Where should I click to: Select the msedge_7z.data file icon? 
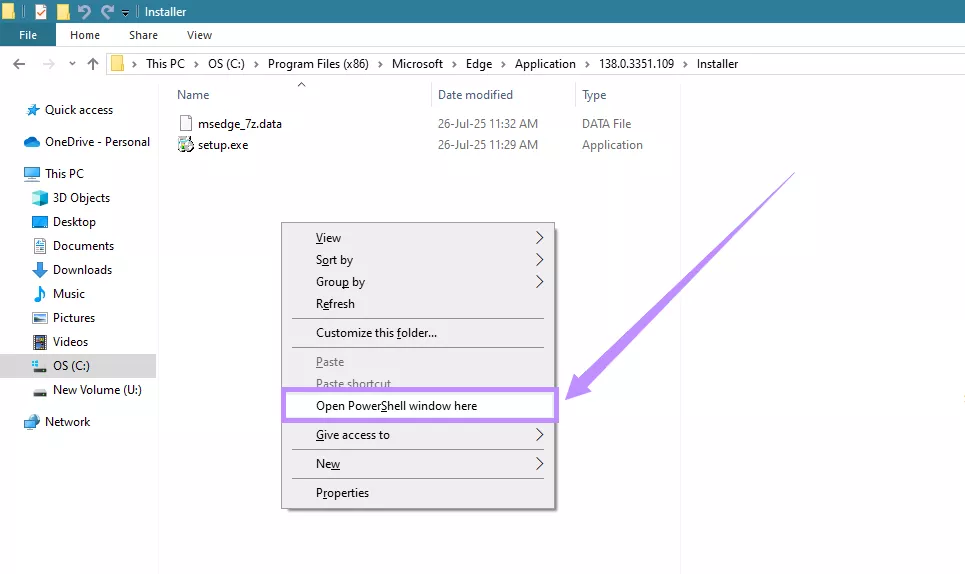coord(185,123)
